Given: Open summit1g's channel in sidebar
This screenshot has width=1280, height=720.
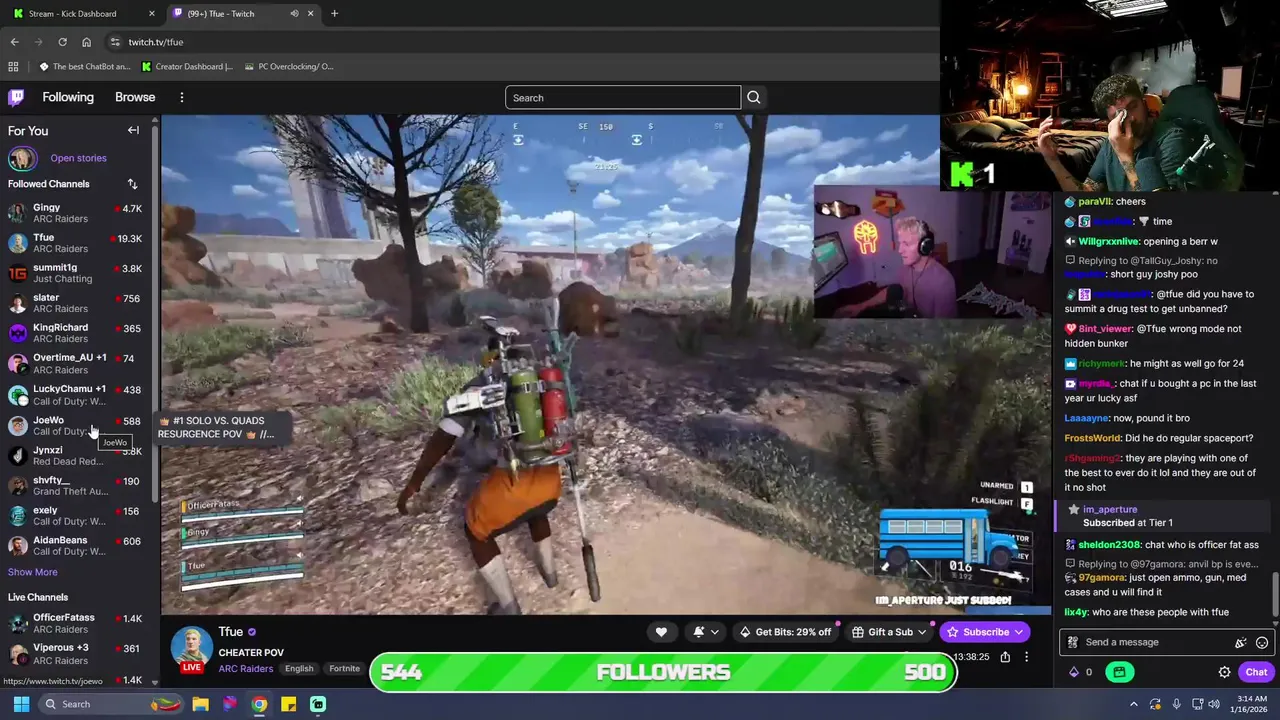Looking at the screenshot, I should tap(76, 273).
